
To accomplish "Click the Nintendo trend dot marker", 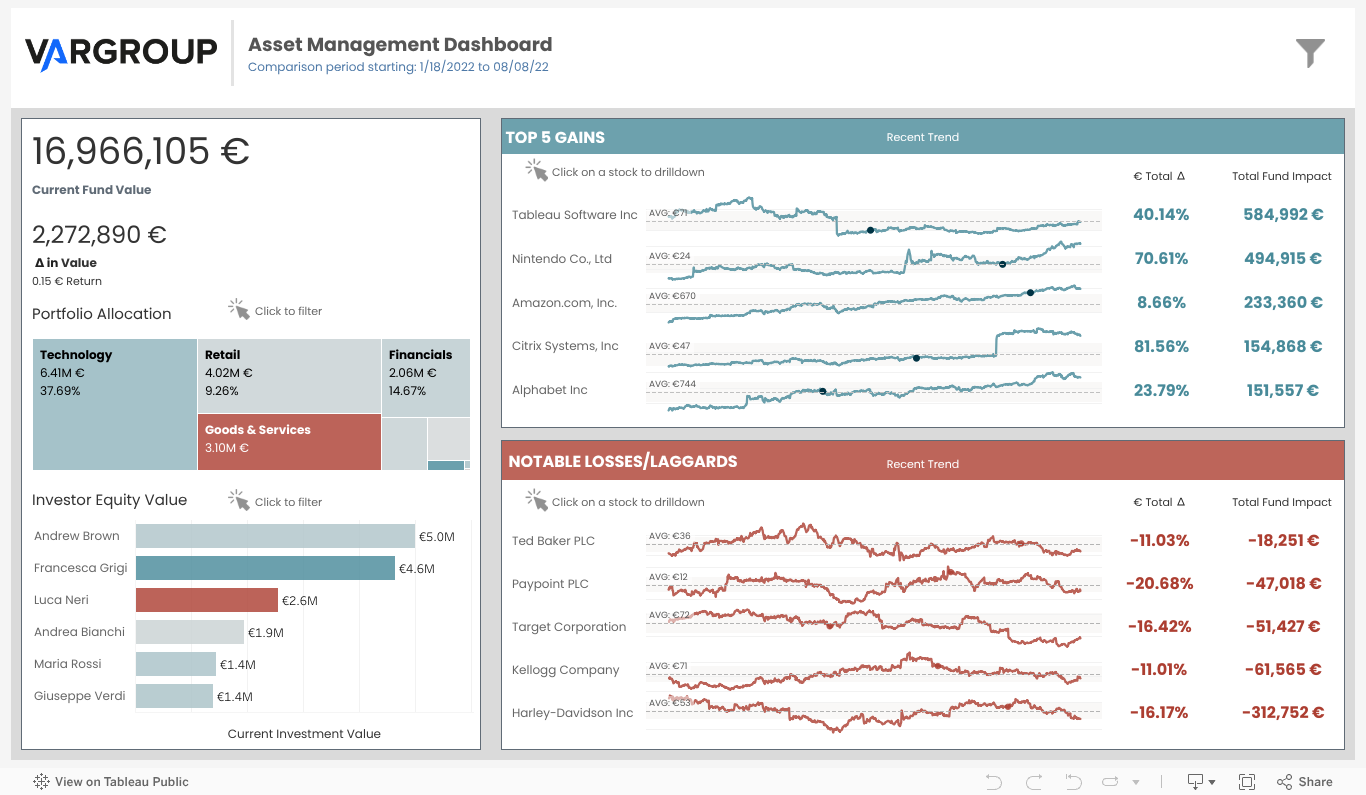I will [x=1002, y=264].
